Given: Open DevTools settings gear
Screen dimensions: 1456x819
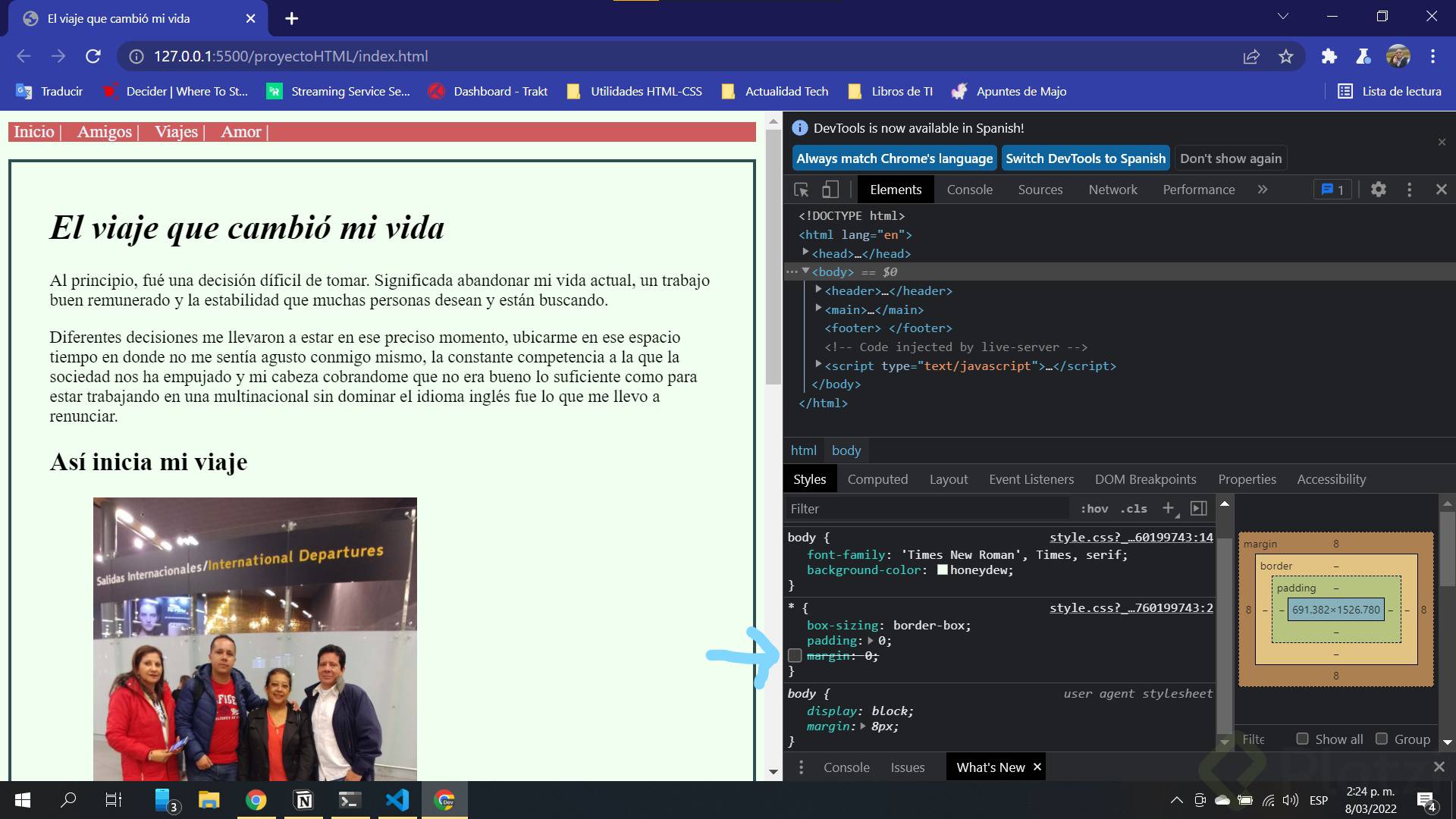Looking at the screenshot, I should (1379, 190).
